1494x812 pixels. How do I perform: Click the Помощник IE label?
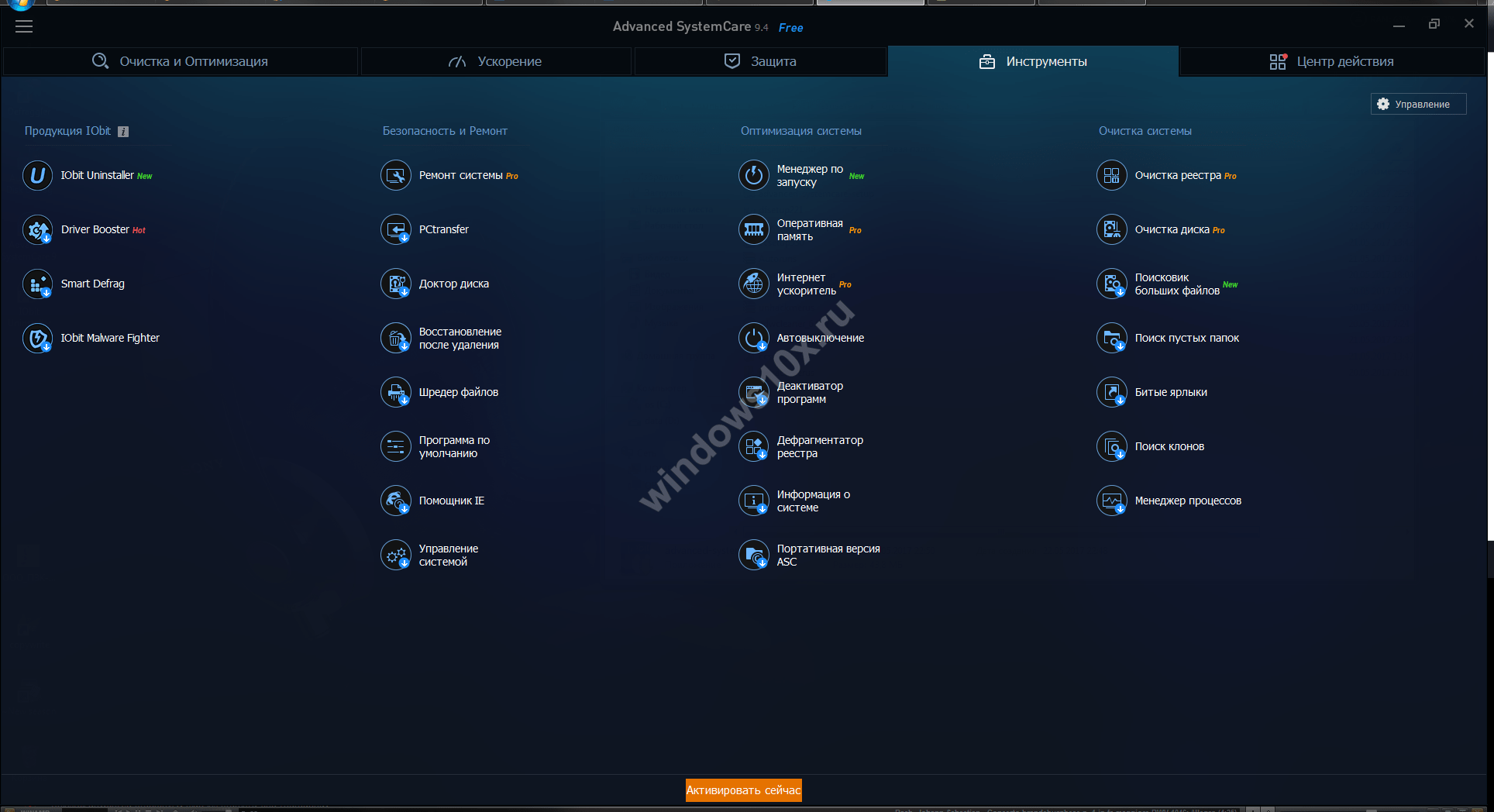452,501
